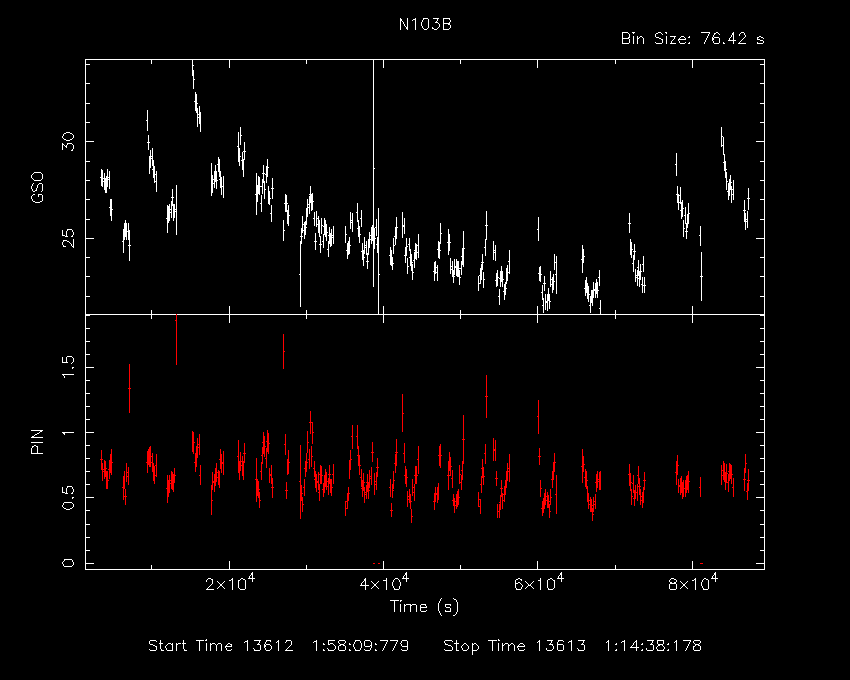Click the GSO axis tick value 25

point(68,238)
